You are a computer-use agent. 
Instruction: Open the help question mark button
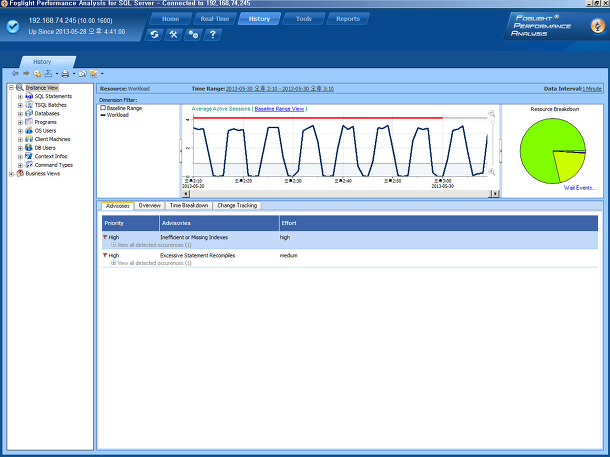tap(213, 35)
